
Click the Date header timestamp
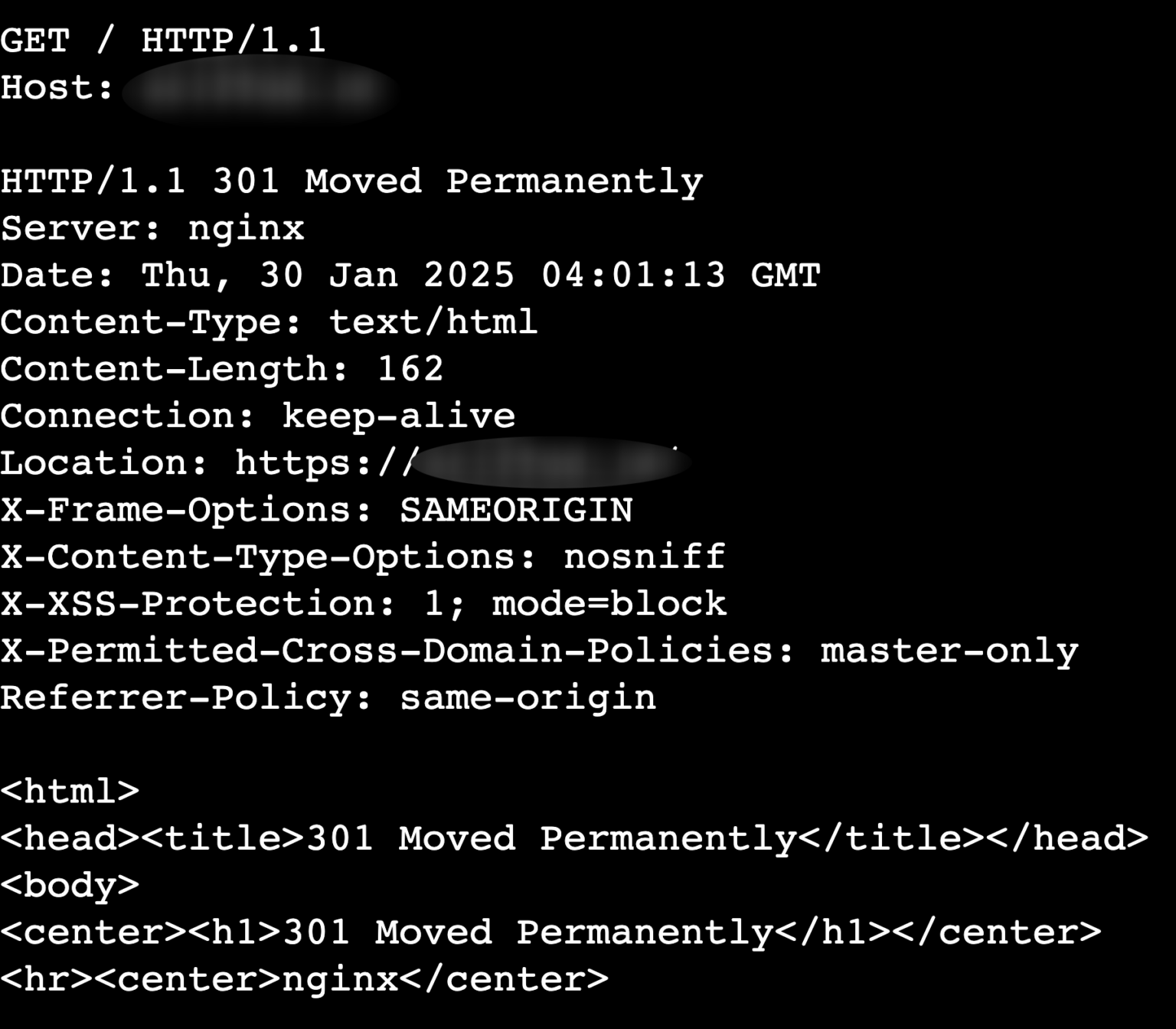coord(480,276)
